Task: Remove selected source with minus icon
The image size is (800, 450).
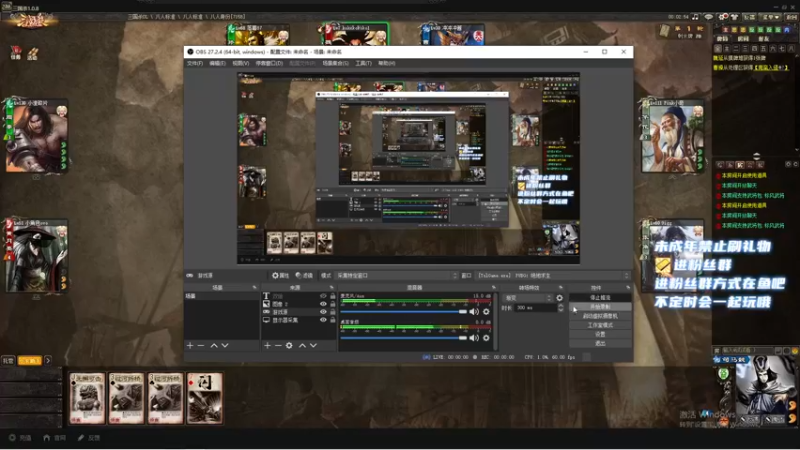Action: click(x=278, y=345)
